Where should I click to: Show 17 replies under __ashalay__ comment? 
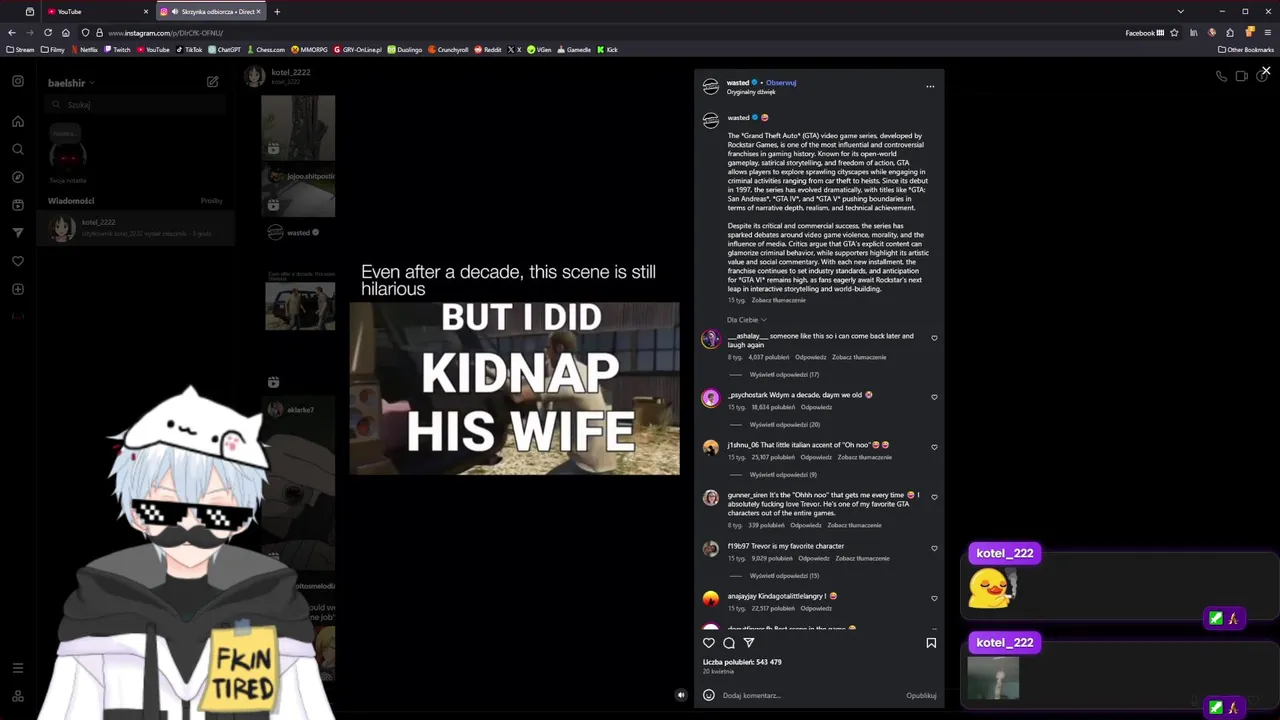784,375
